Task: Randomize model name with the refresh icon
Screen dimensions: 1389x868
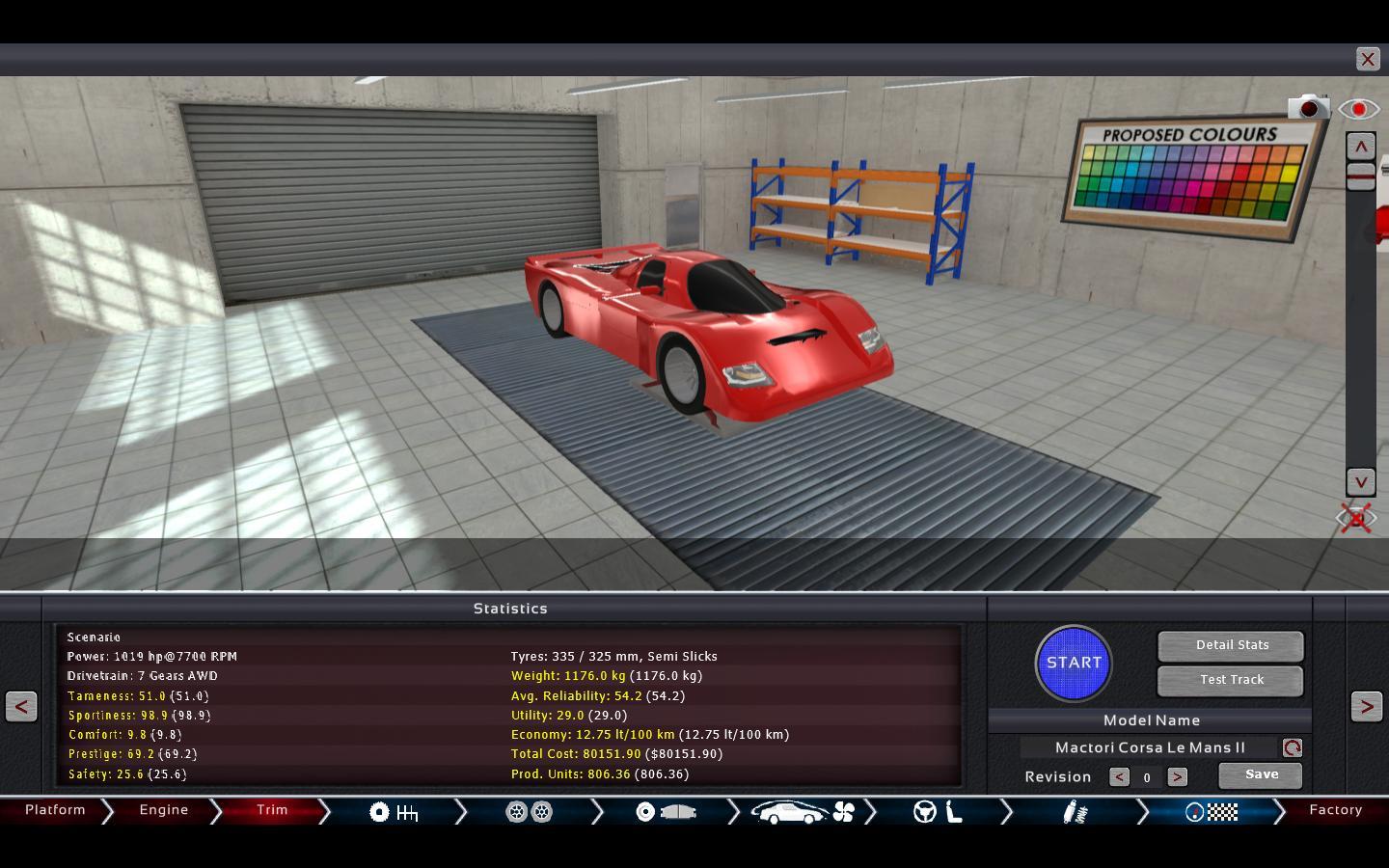Action: click(x=1292, y=747)
